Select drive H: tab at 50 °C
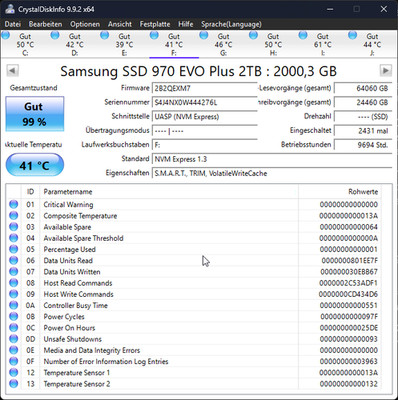Image resolution: width=398 pixels, height=400 pixels. pos(273,44)
